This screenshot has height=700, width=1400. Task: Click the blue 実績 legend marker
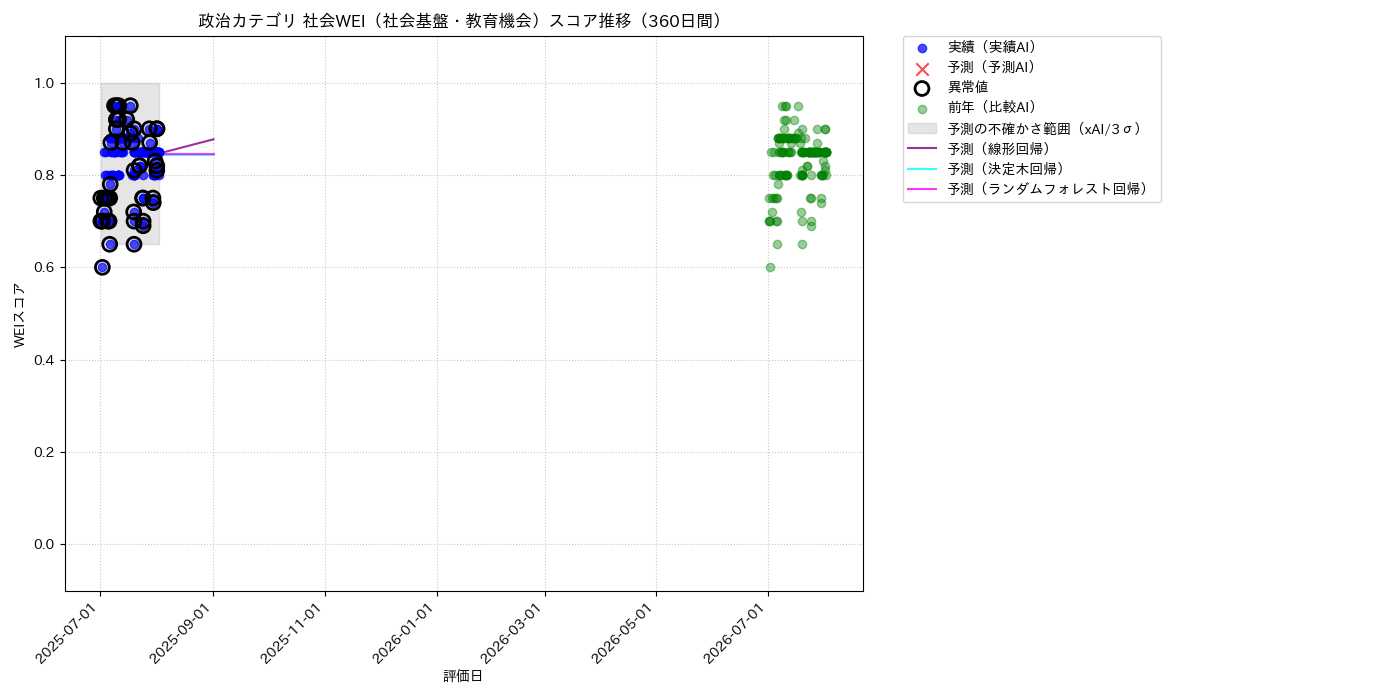pyautogui.click(x=922, y=48)
